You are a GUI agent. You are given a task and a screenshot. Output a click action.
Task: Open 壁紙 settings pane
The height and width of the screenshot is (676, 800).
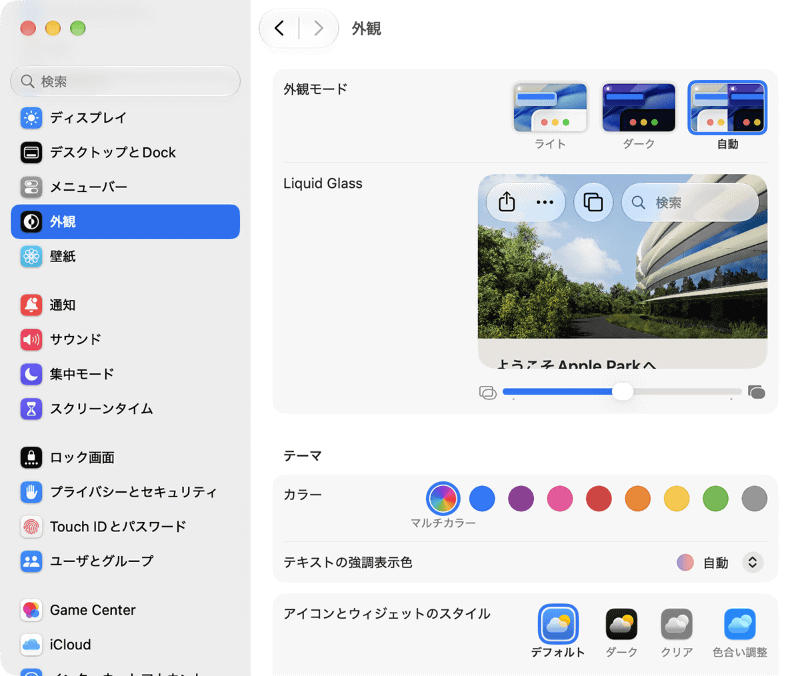coord(126,257)
